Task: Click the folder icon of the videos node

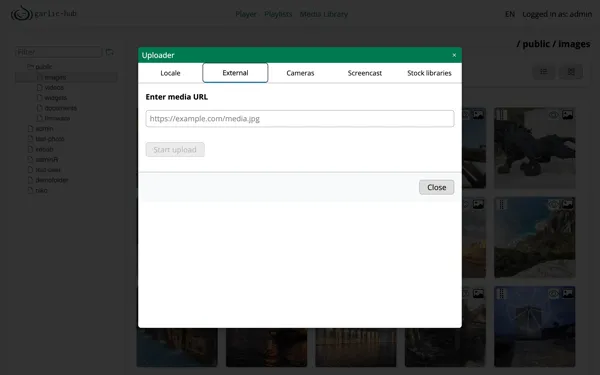Action: pyautogui.click(x=39, y=88)
